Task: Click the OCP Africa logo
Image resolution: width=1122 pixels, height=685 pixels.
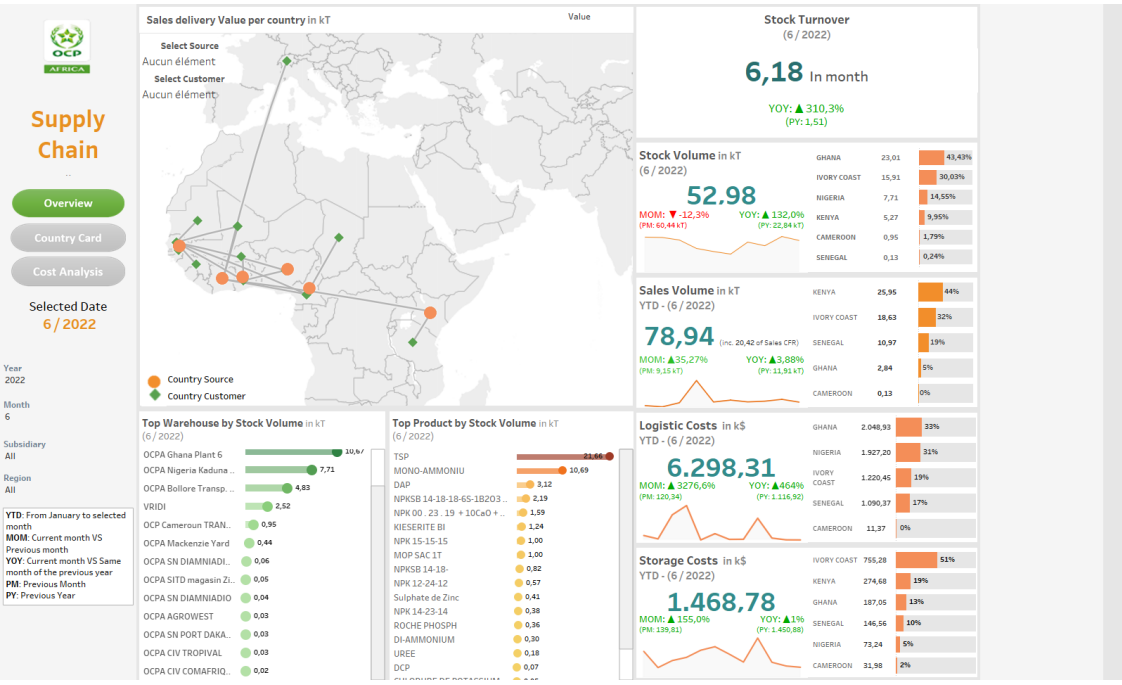Action: pyautogui.click(x=67, y=47)
